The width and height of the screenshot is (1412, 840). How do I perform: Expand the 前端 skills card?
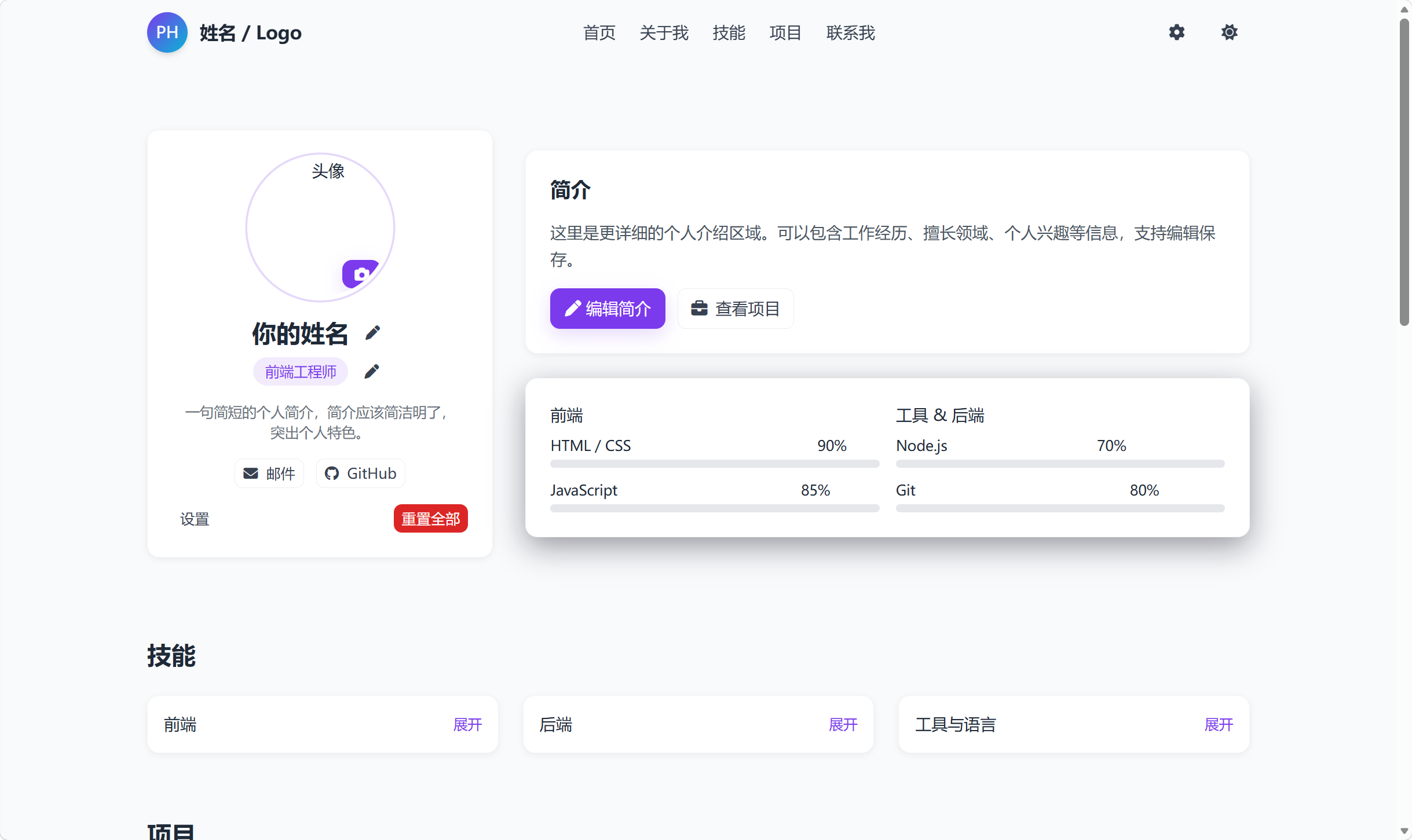coord(467,724)
